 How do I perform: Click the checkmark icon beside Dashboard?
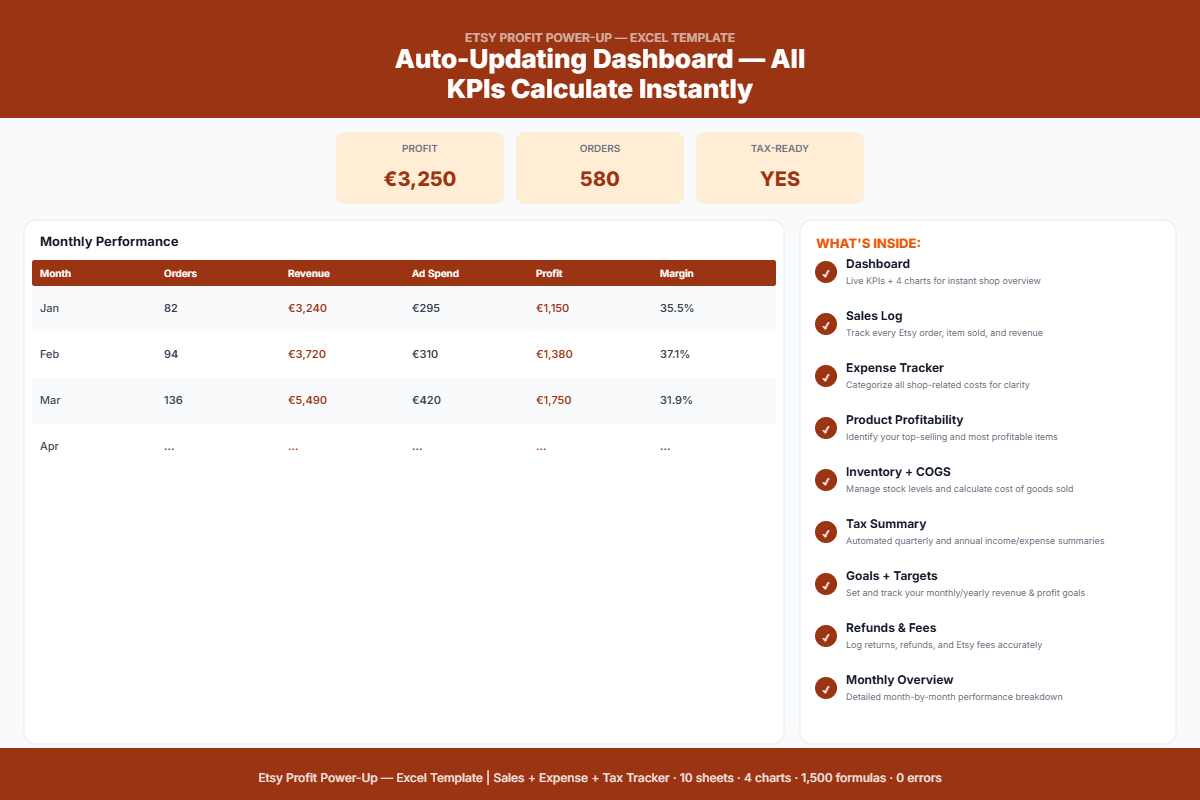pyautogui.click(x=826, y=272)
